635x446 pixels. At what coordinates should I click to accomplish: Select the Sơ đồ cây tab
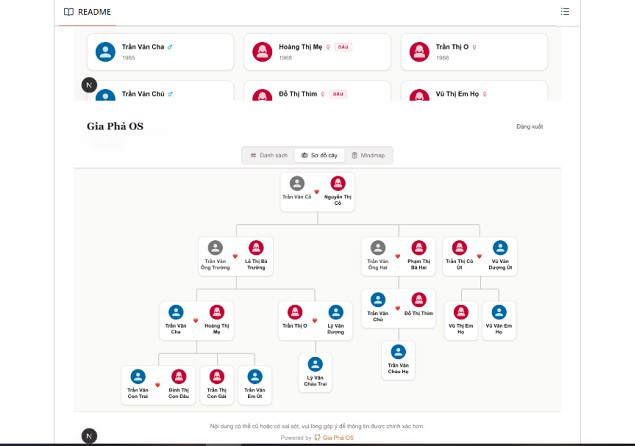319,156
